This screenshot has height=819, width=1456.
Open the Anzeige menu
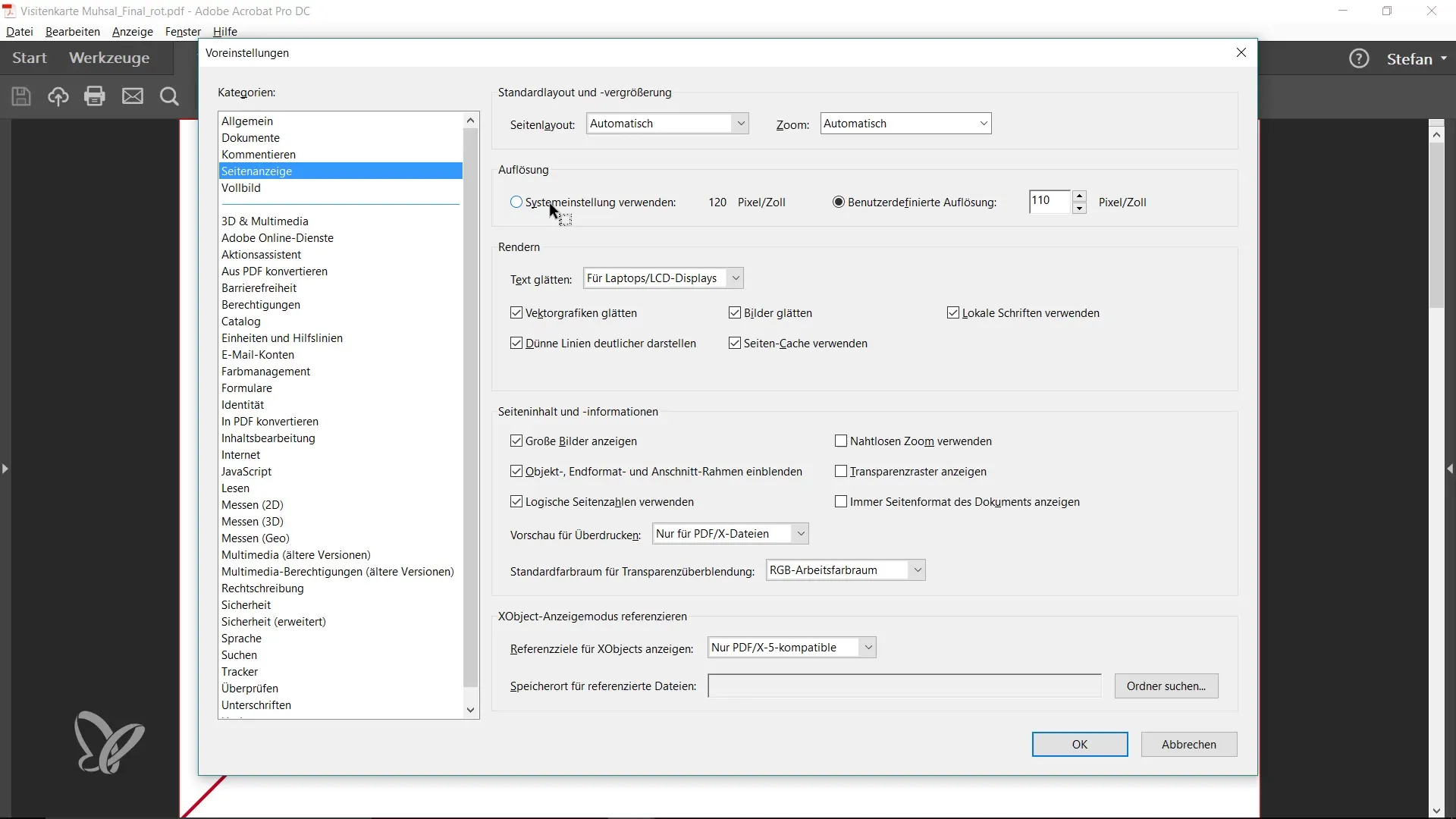[133, 31]
